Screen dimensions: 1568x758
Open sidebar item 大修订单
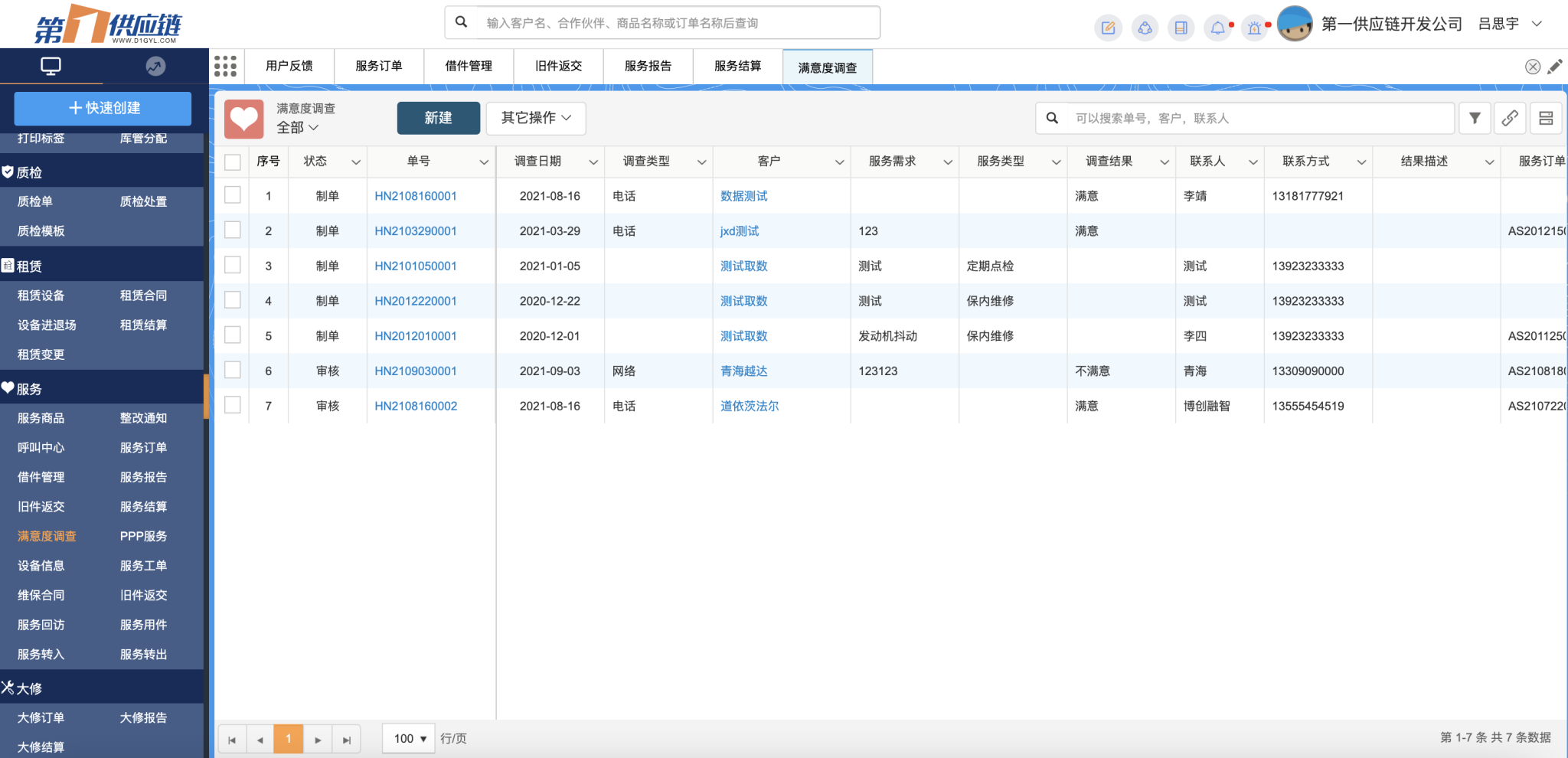41,717
